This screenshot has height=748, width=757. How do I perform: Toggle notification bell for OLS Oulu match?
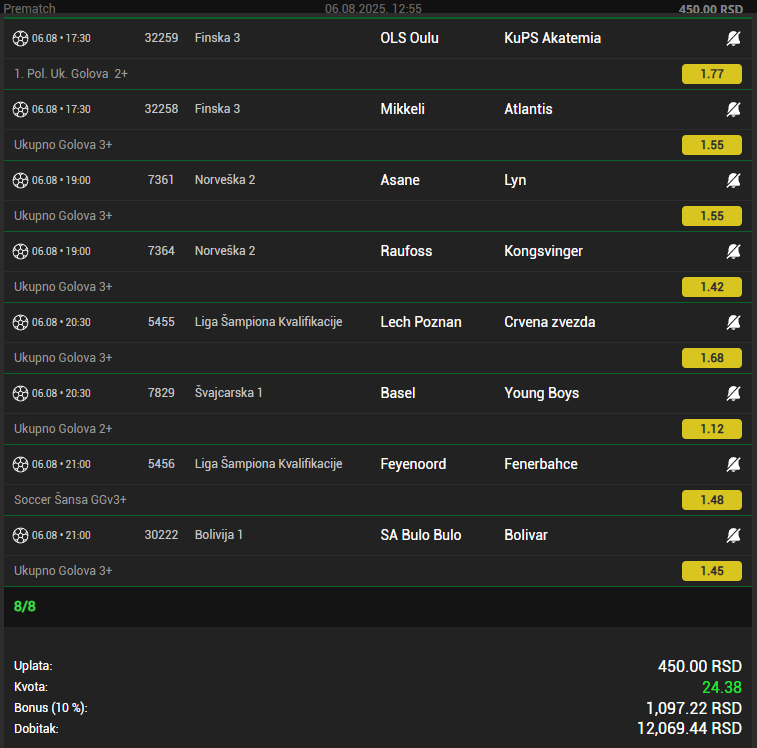733,38
